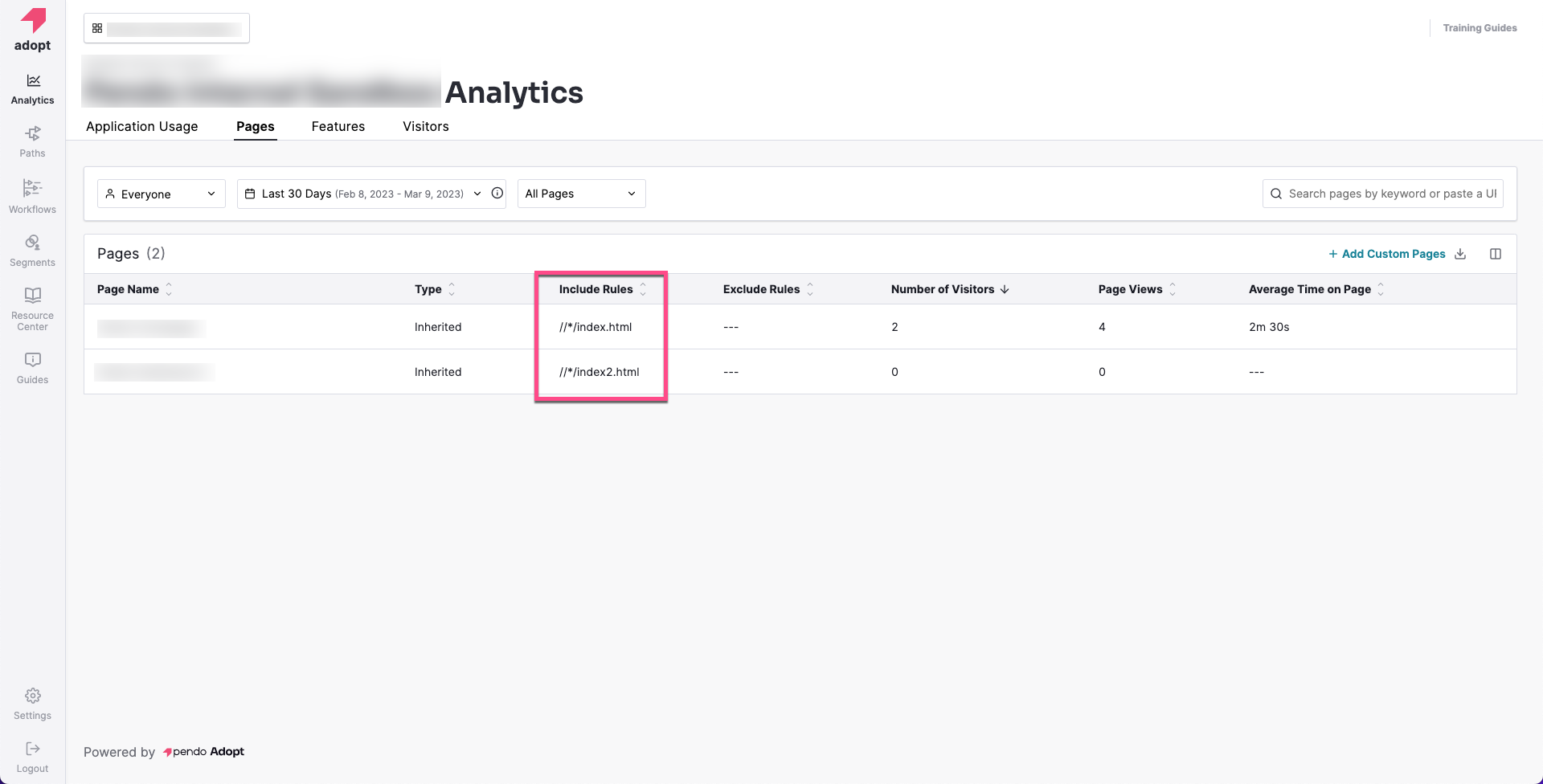Open Analytics in the sidebar

point(32,89)
